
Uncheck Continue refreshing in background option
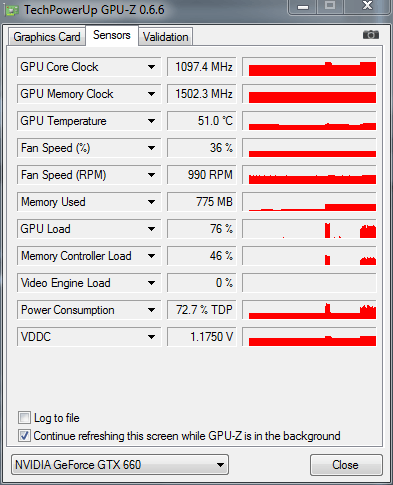pos(24,436)
